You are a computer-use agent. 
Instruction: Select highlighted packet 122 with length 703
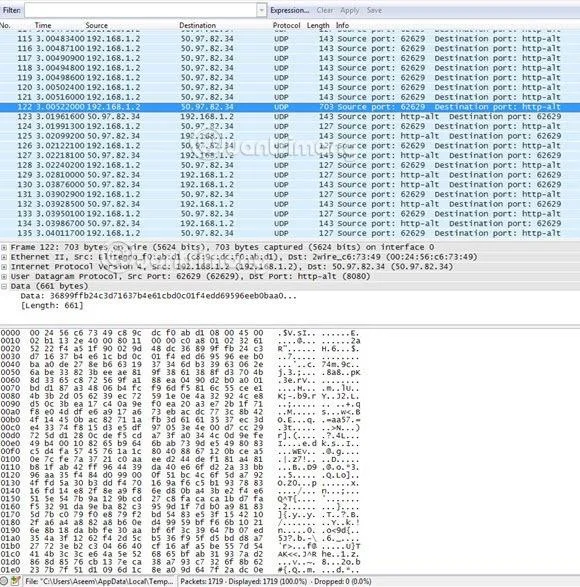pyautogui.click(x=290, y=107)
